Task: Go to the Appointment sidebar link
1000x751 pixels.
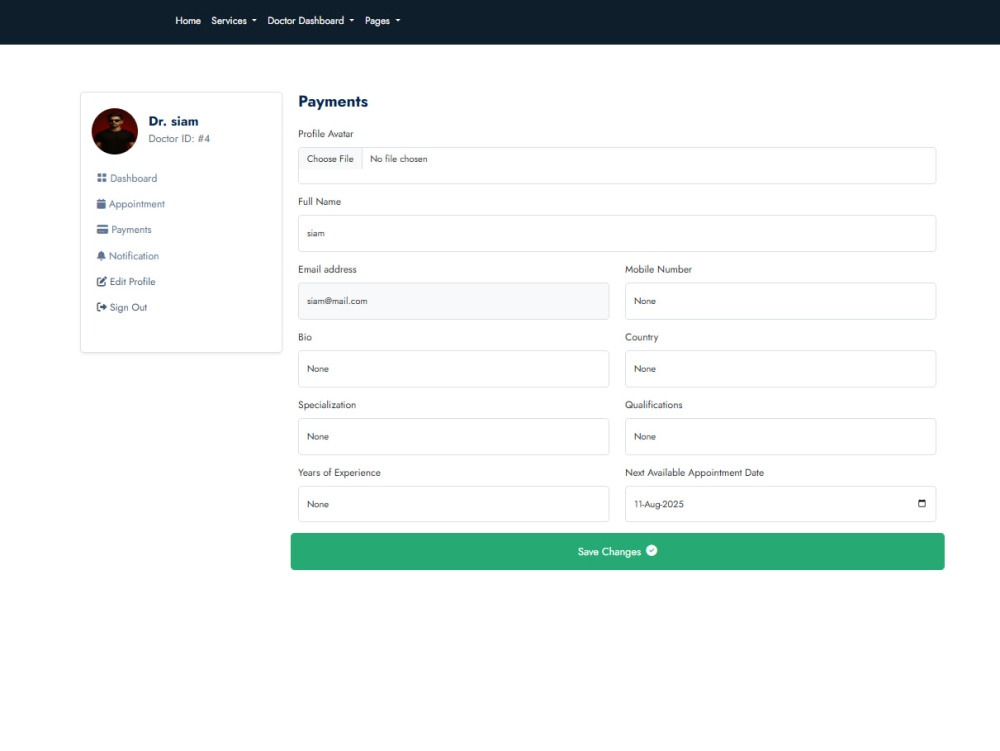Action: coord(131,204)
